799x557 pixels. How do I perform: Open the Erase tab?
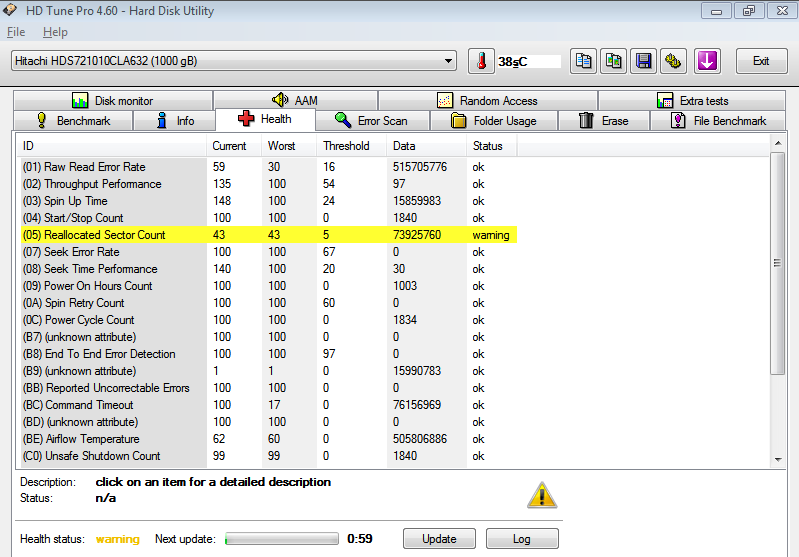click(604, 121)
